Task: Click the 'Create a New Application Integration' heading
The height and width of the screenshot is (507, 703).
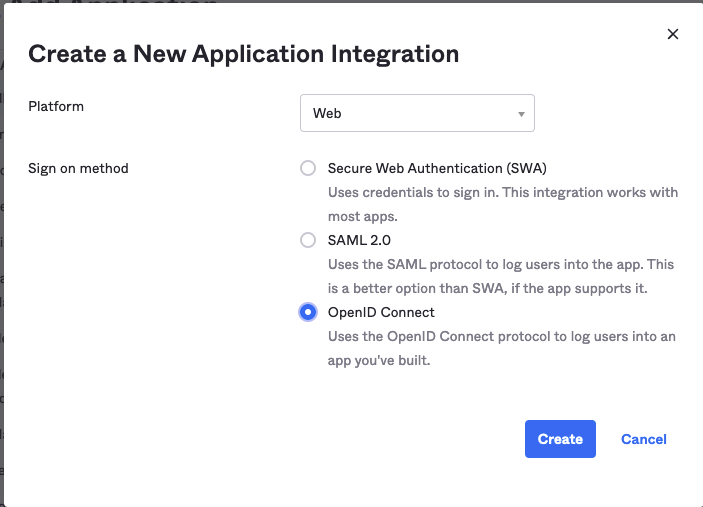Action: 243,54
